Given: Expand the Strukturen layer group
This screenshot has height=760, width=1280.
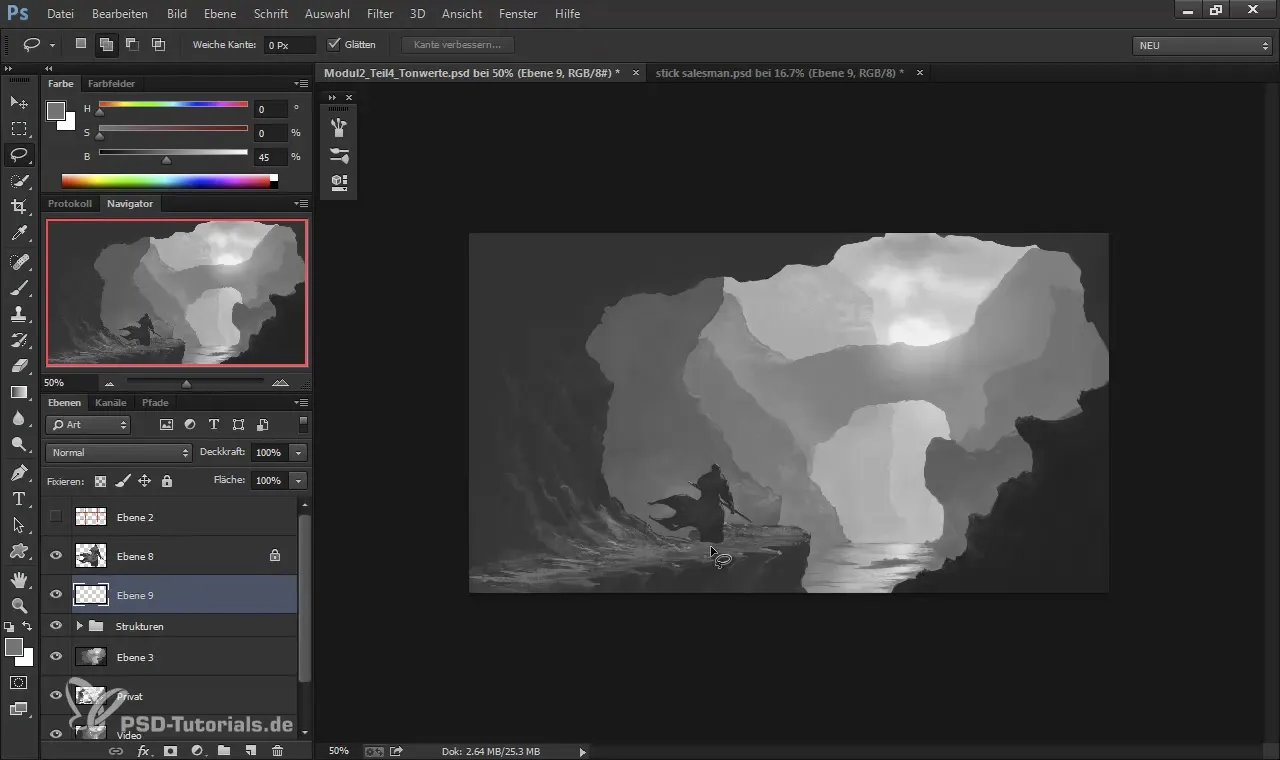Looking at the screenshot, I should pos(79,626).
